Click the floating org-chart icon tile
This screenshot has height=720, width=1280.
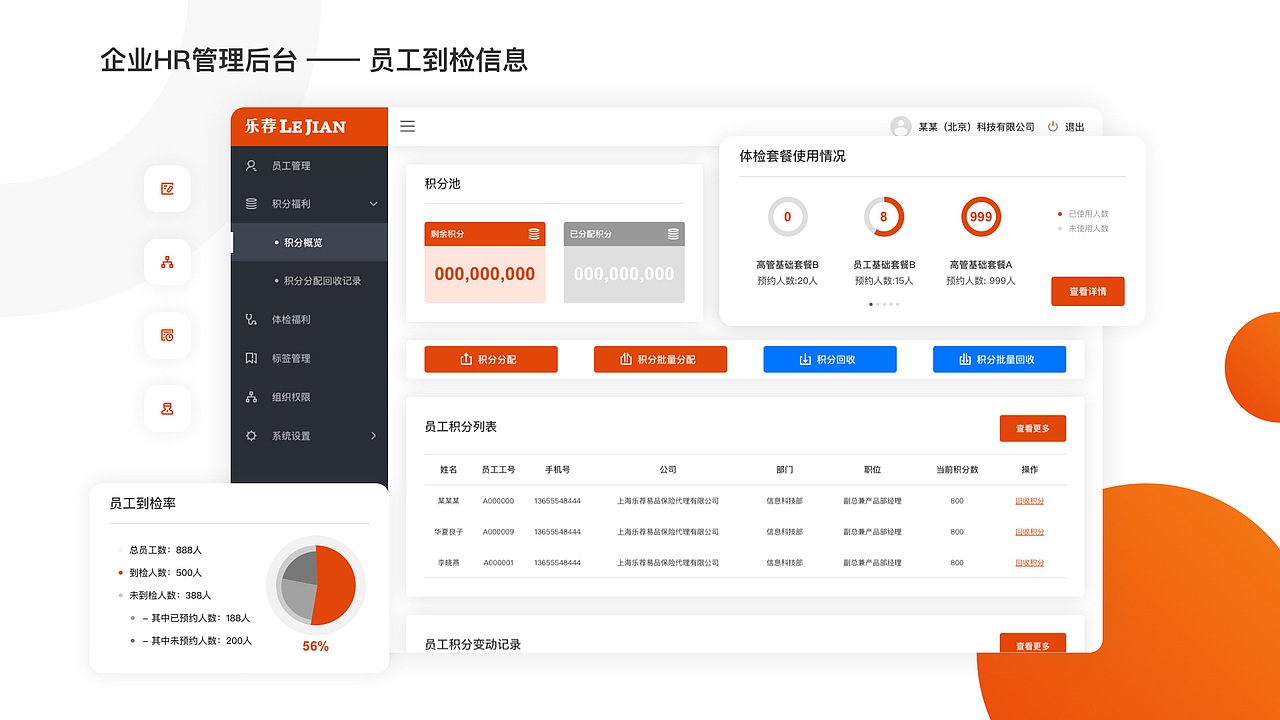pos(167,262)
